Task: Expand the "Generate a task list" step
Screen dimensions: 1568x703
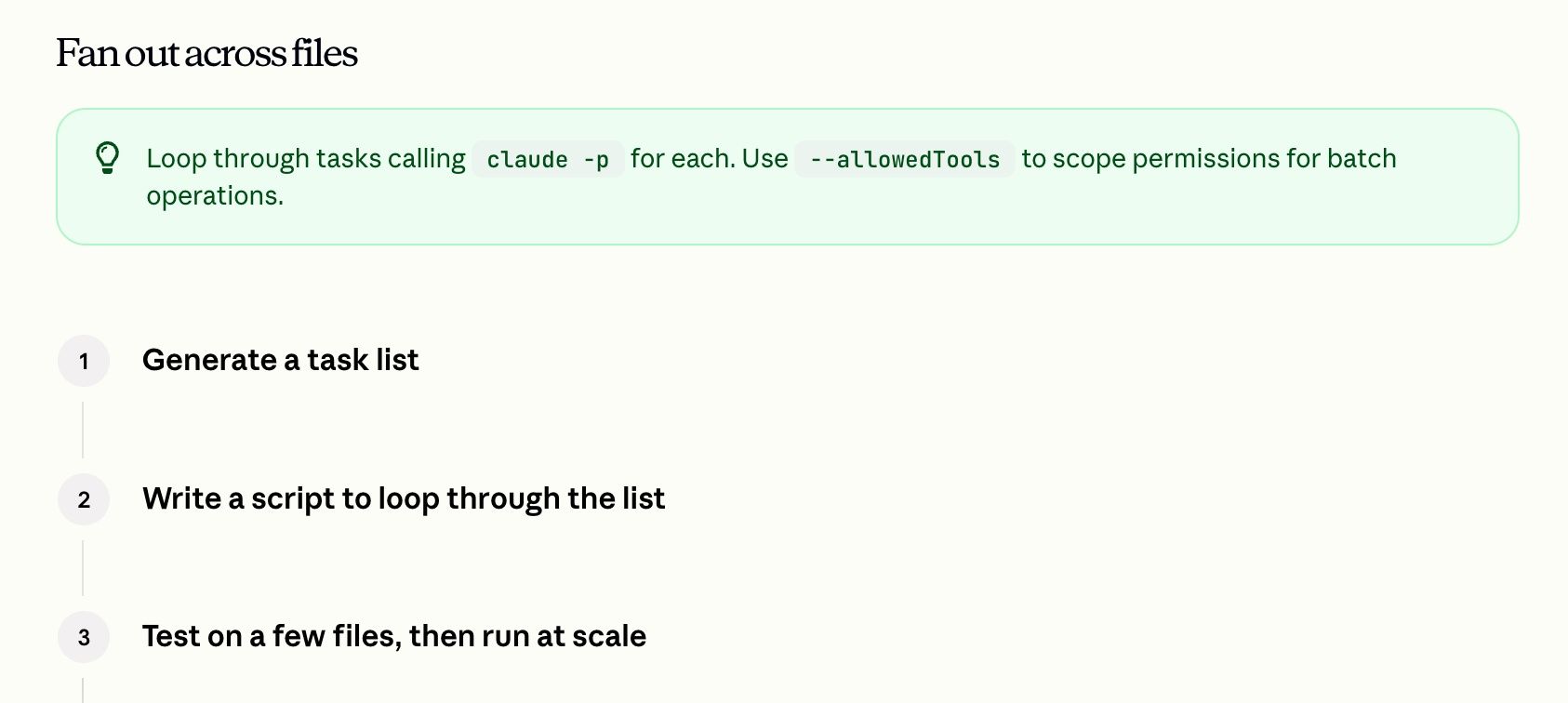Action: [x=280, y=360]
